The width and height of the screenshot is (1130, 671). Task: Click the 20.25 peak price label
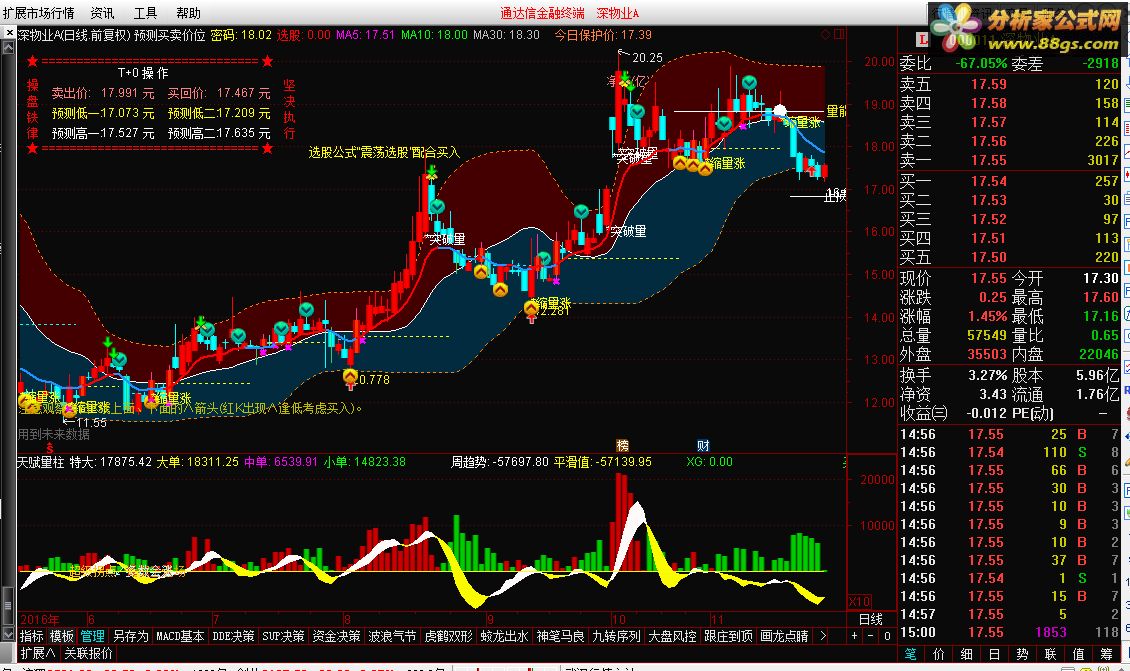[x=647, y=58]
